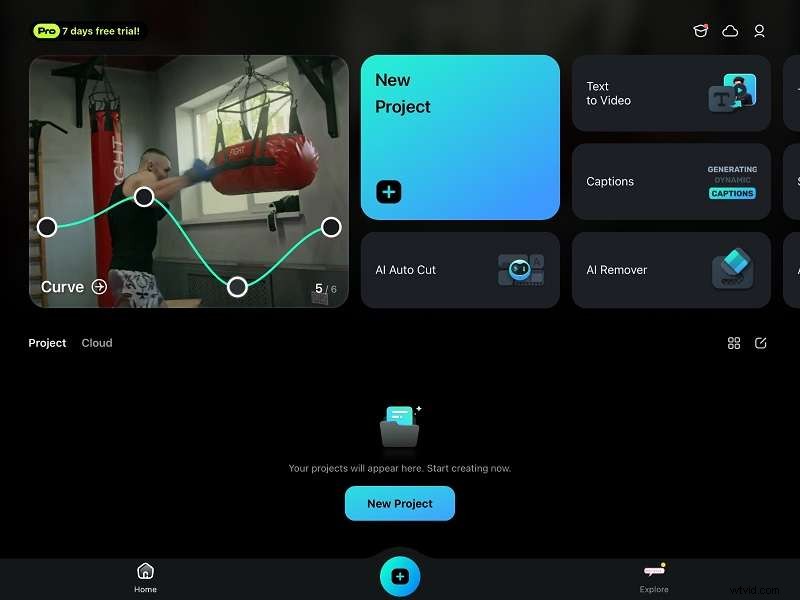Tap the center plus button in bottom bar
This screenshot has width=800, height=600.
(400, 575)
